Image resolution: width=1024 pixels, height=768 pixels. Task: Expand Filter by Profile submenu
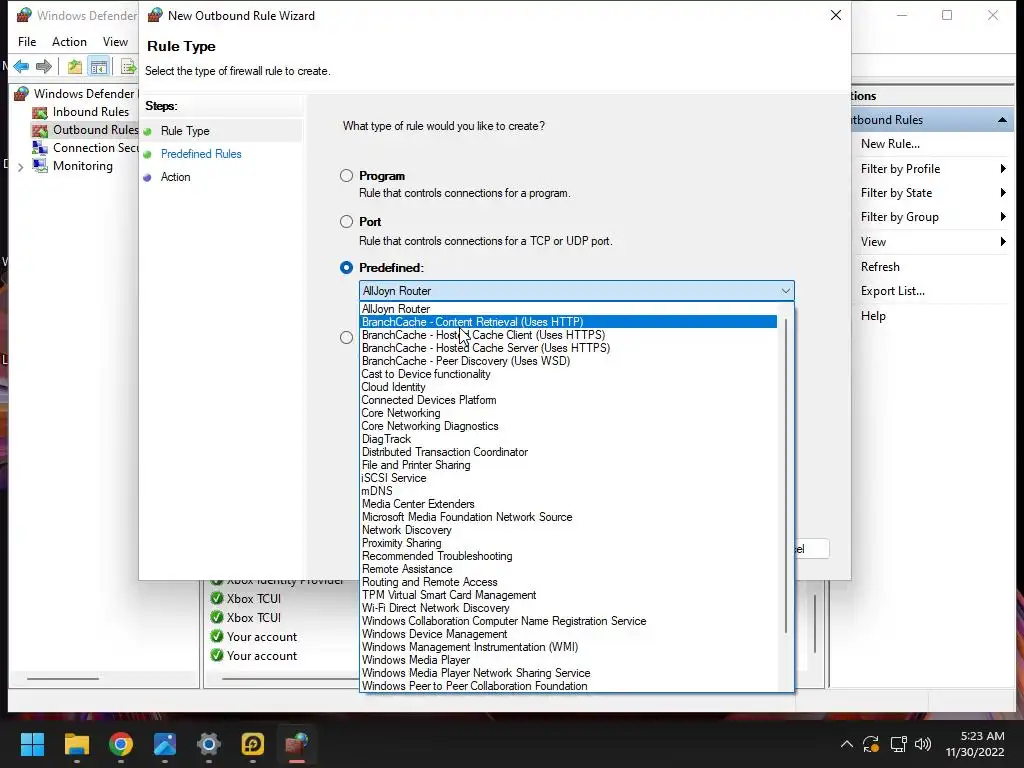pyautogui.click(x=933, y=168)
